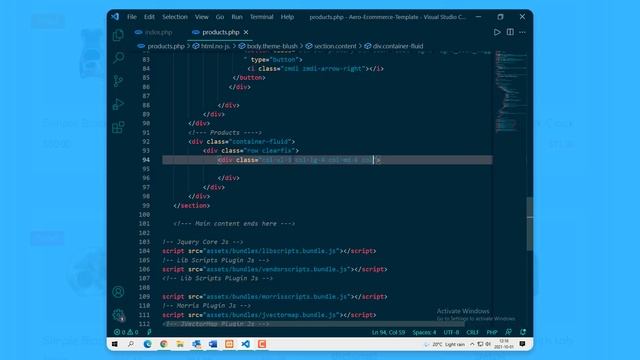Click the VS Code logo in title bar

point(115,17)
